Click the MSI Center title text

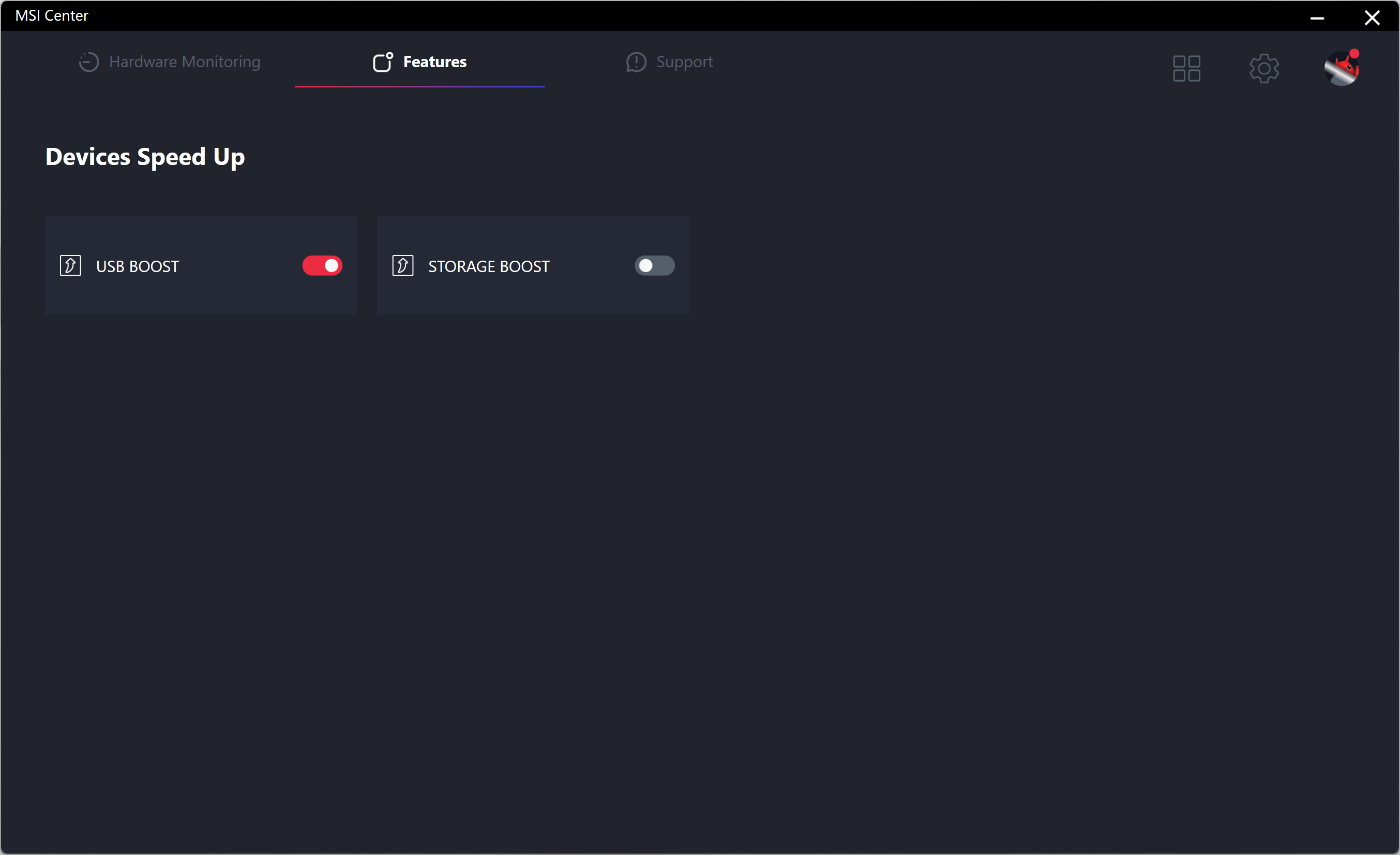click(x=52, y=16)
